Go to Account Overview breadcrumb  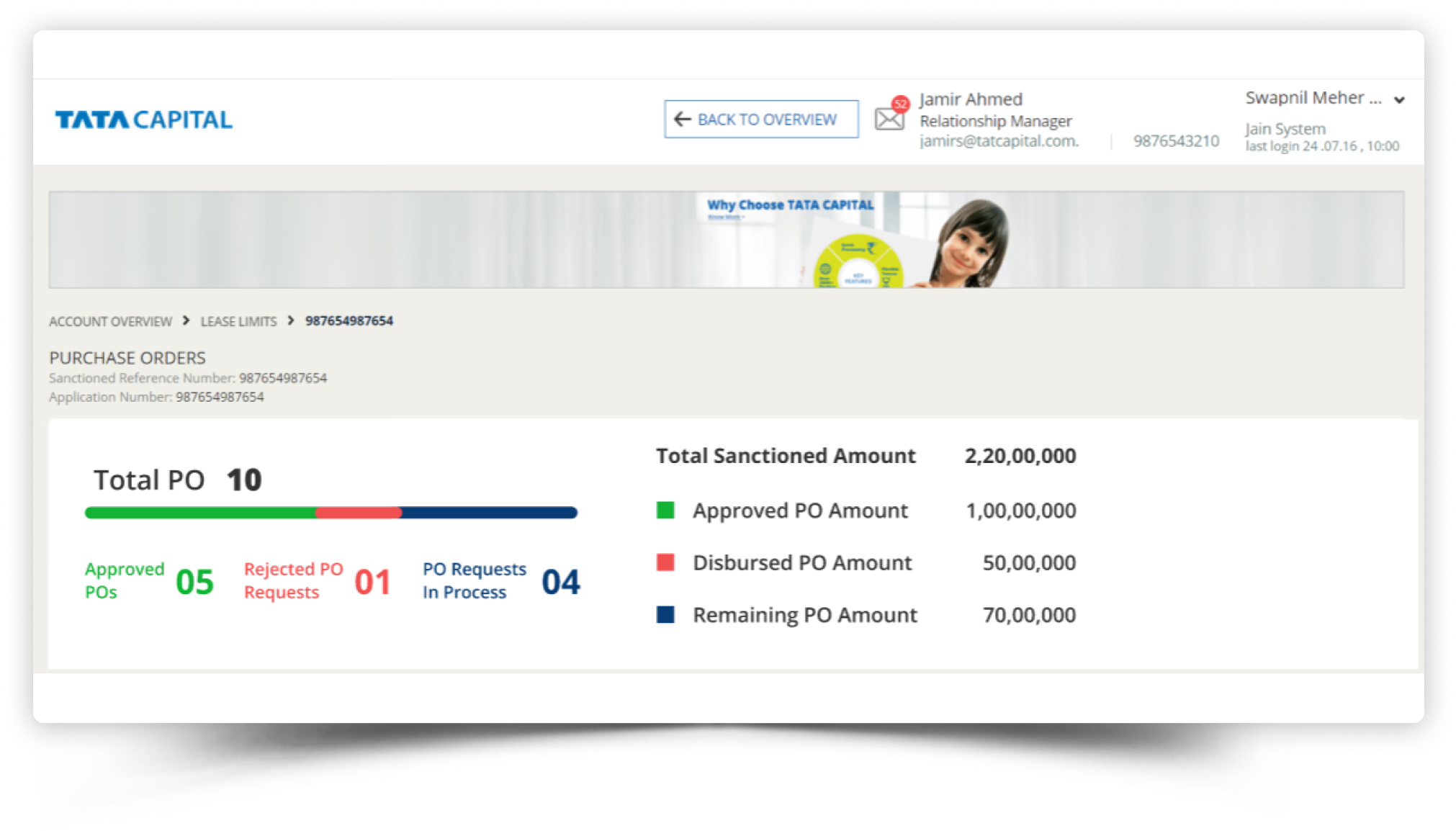pos(110,321)
